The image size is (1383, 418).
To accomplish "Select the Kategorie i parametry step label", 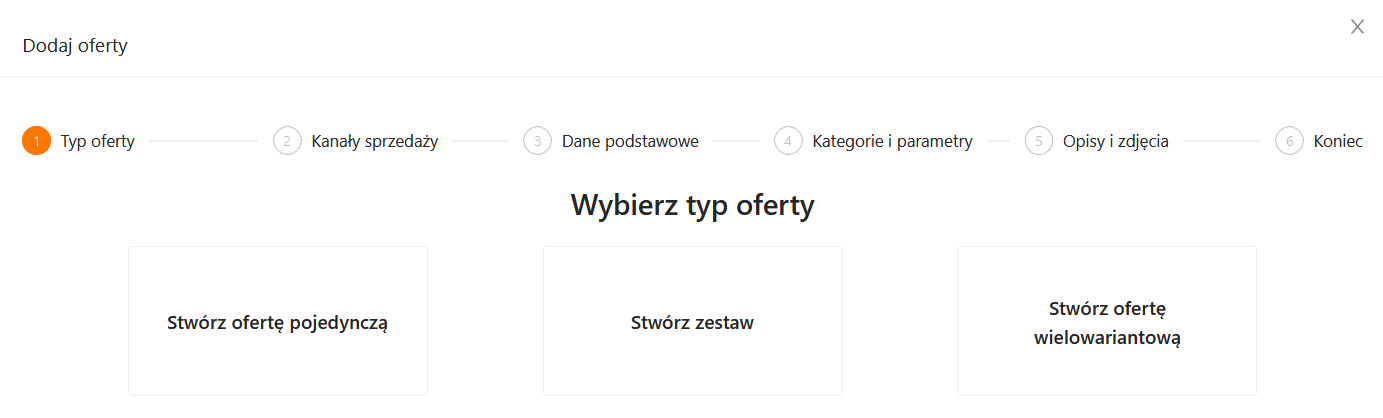I will tap(892, 141).
